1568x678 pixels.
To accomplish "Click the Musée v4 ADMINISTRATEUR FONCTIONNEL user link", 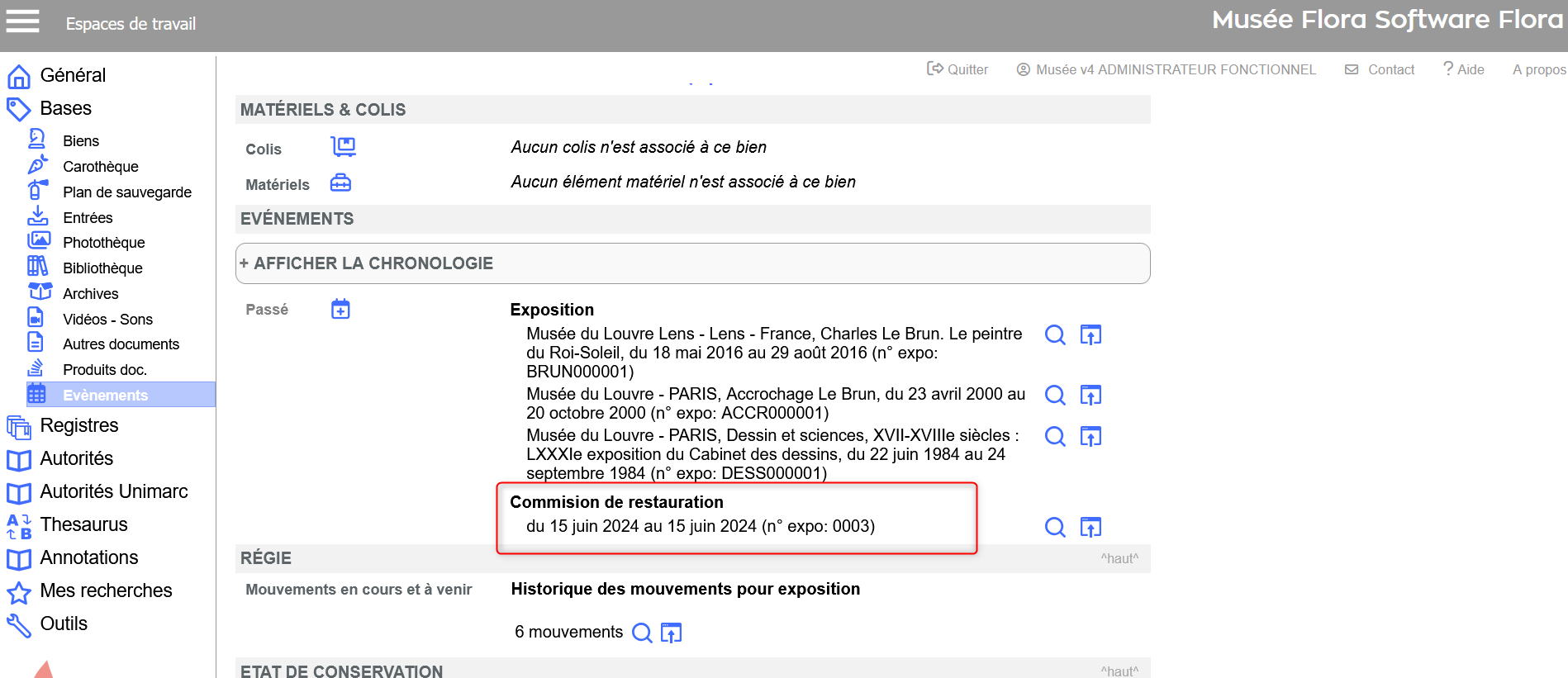I will click(x=1166, y=69).
